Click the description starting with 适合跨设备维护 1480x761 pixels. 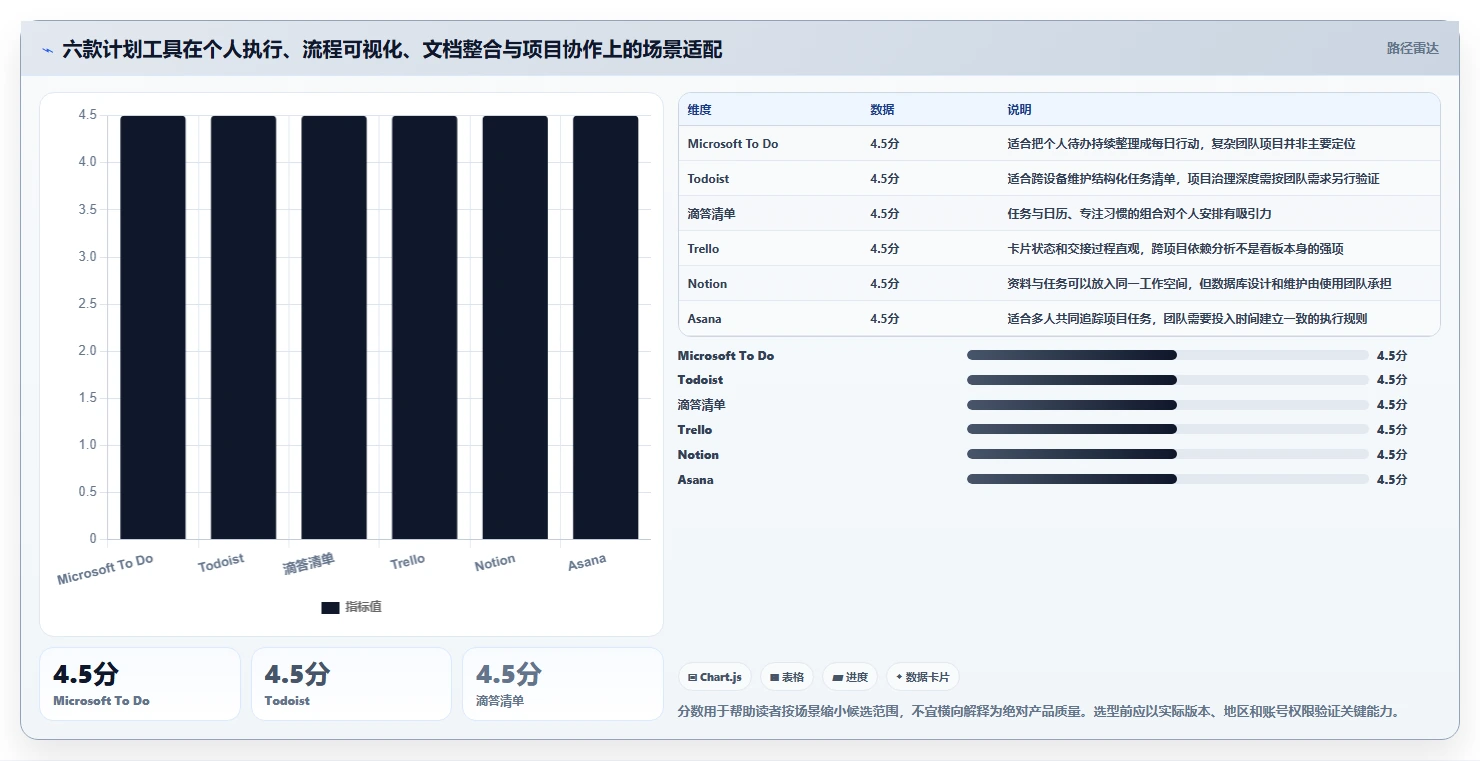(1193, 179)
